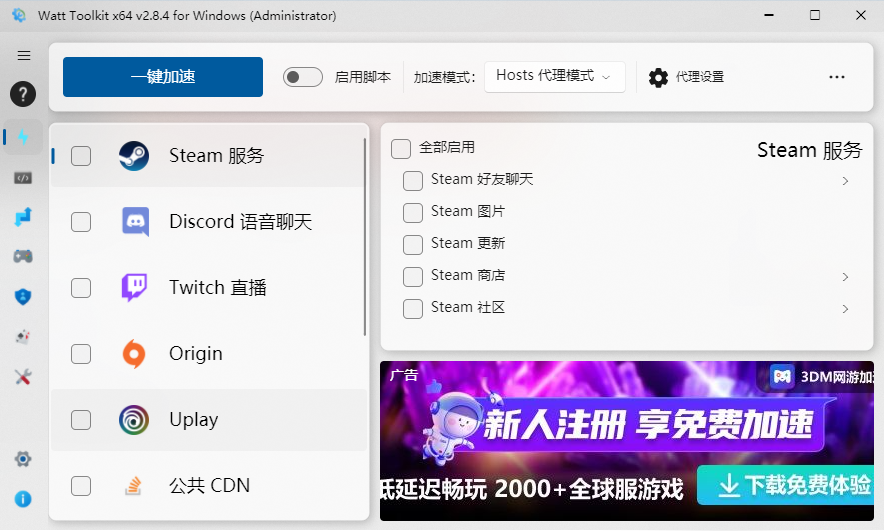The height and width of the screenshot is (531, 884).
Task: Check the Steam 商店 checkbox
Action: (x=413, y=277)
